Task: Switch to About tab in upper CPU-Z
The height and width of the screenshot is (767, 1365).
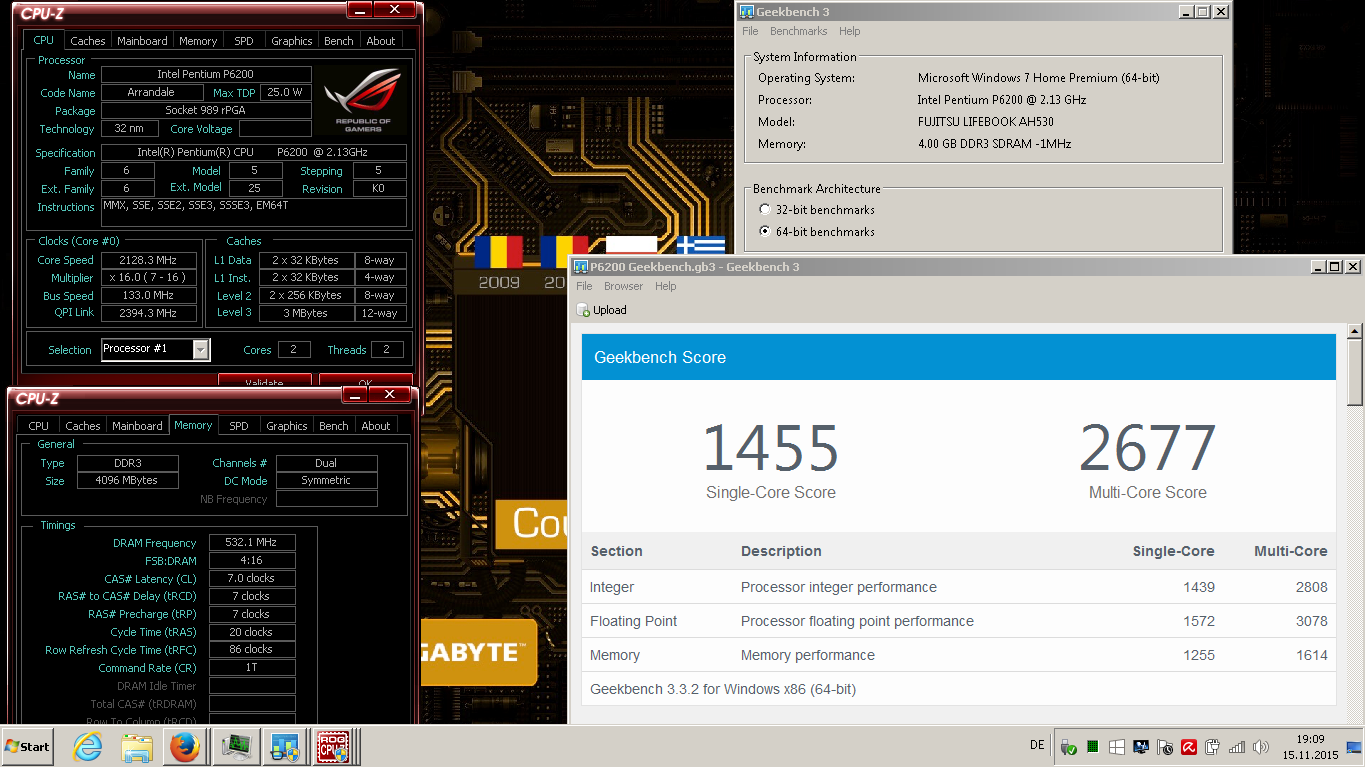Action: point(381,41)
